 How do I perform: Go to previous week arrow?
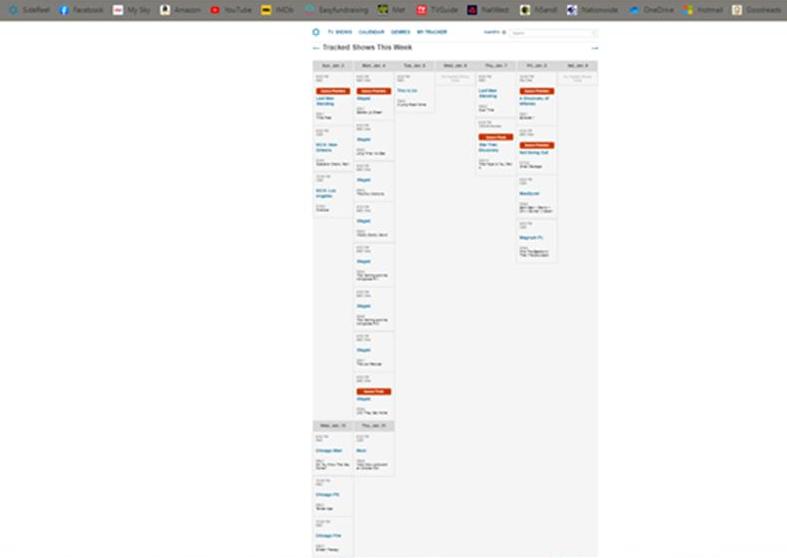coord(317,48)
